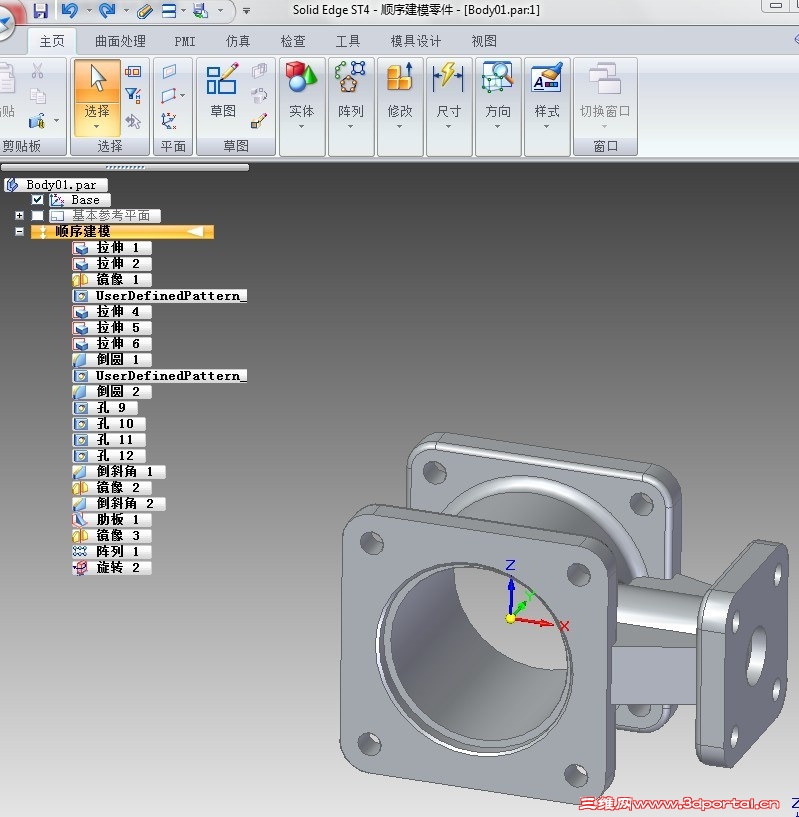799x817 pixels.
Task: Select the Body01.par root node
Action: (56, 184)
